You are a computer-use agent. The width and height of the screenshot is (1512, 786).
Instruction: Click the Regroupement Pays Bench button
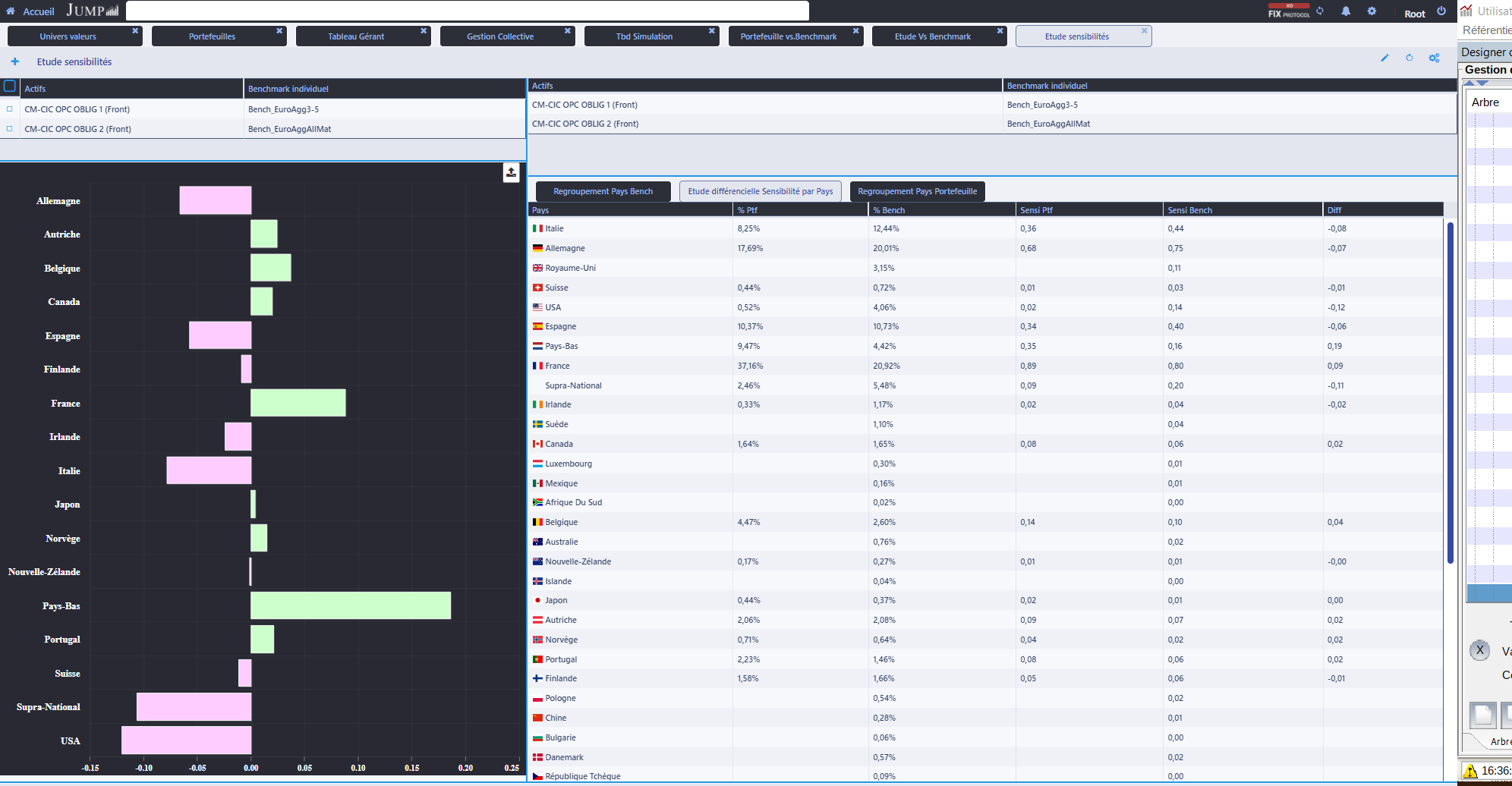tap(603, 191)
